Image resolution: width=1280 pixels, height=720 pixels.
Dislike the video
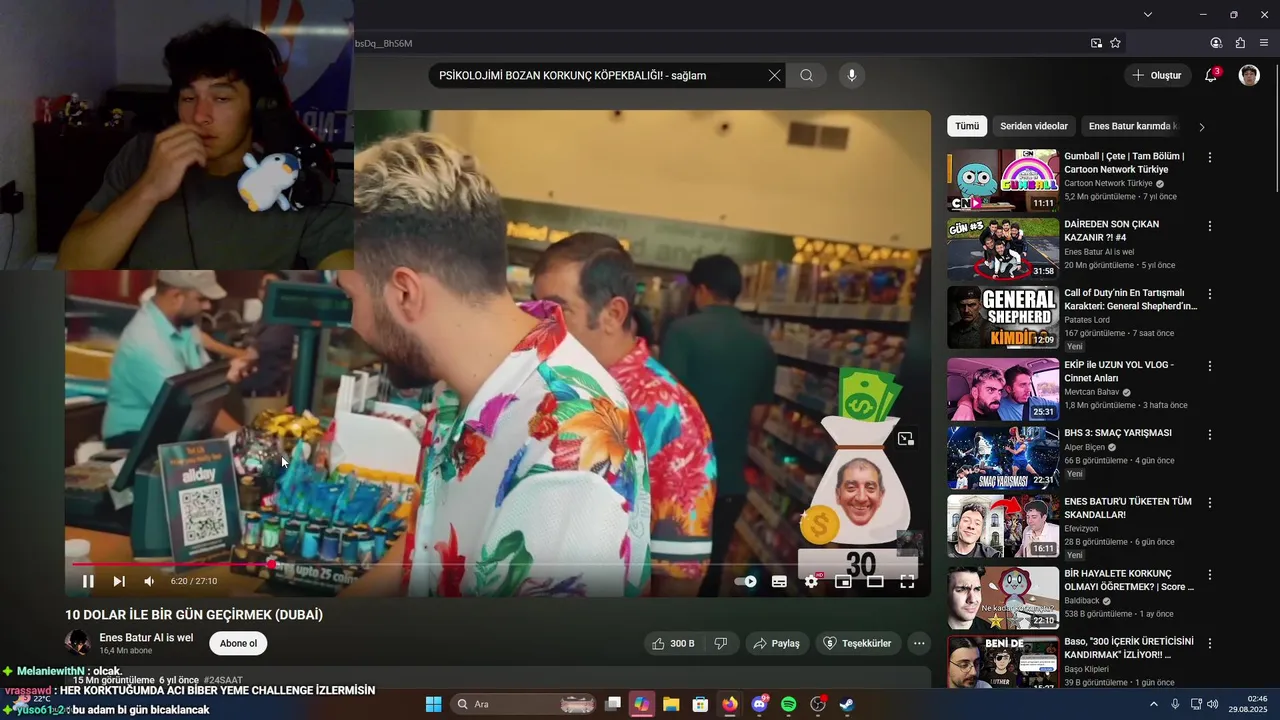721,643
